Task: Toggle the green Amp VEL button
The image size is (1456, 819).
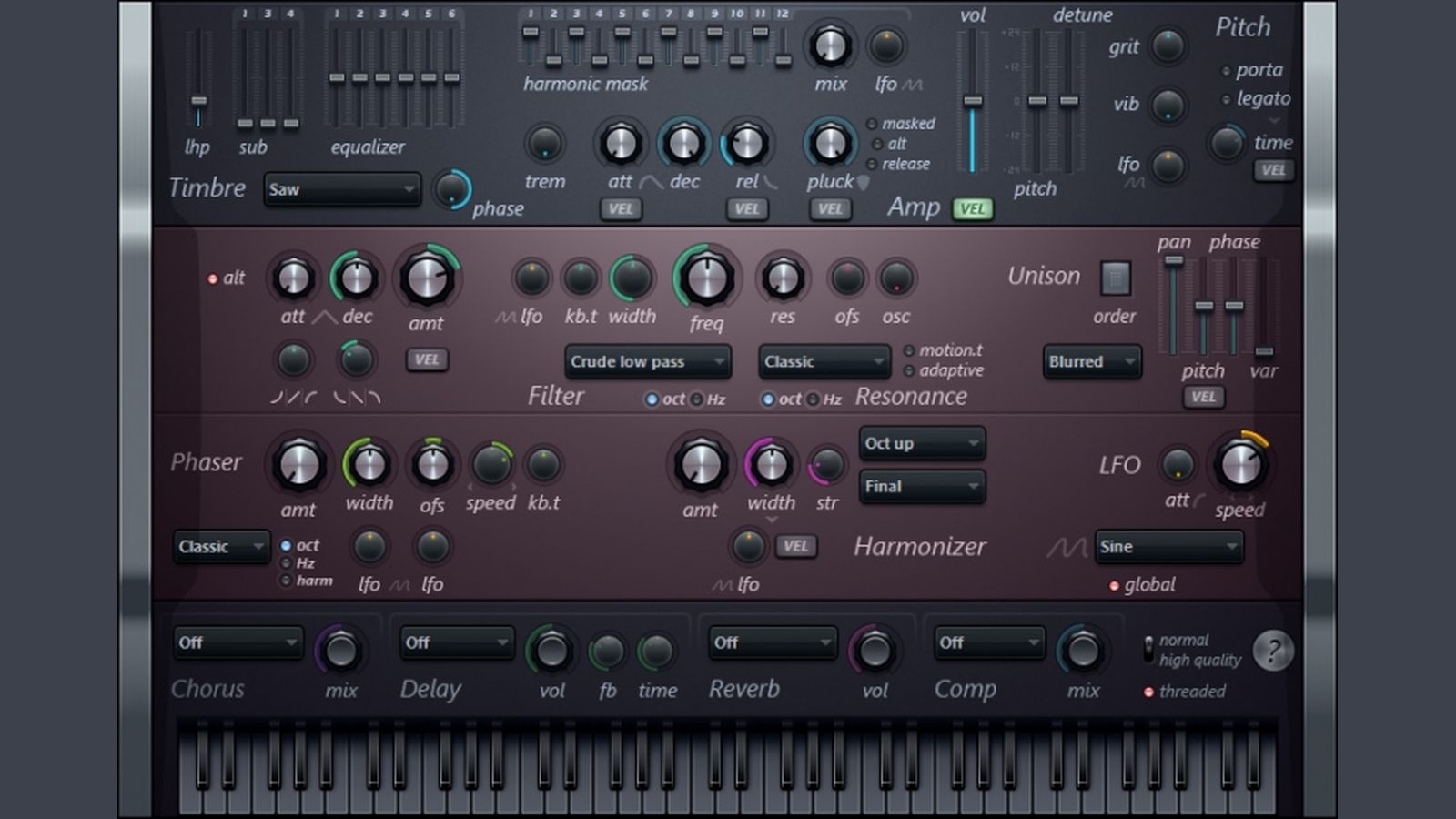Action: [972, 209]
